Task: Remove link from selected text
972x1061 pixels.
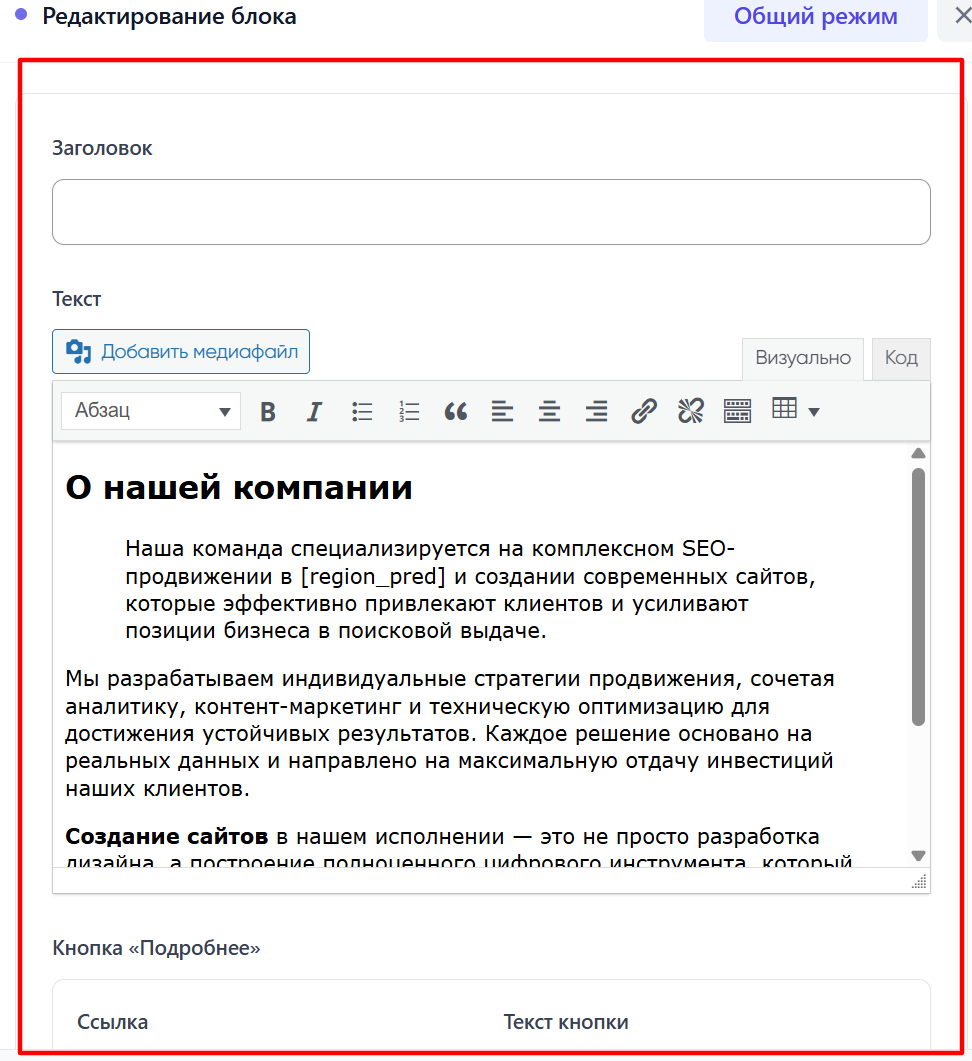Action: point(690,411)
